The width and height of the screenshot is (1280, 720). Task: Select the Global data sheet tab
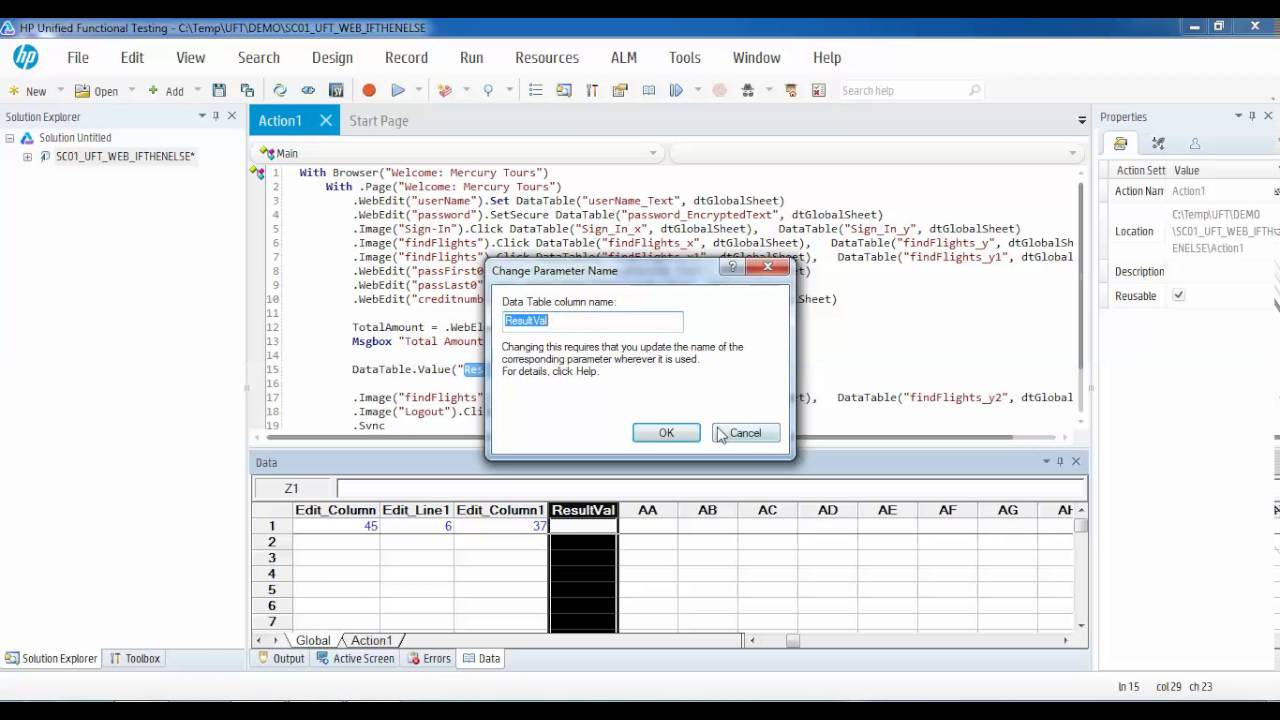point(312,640)
